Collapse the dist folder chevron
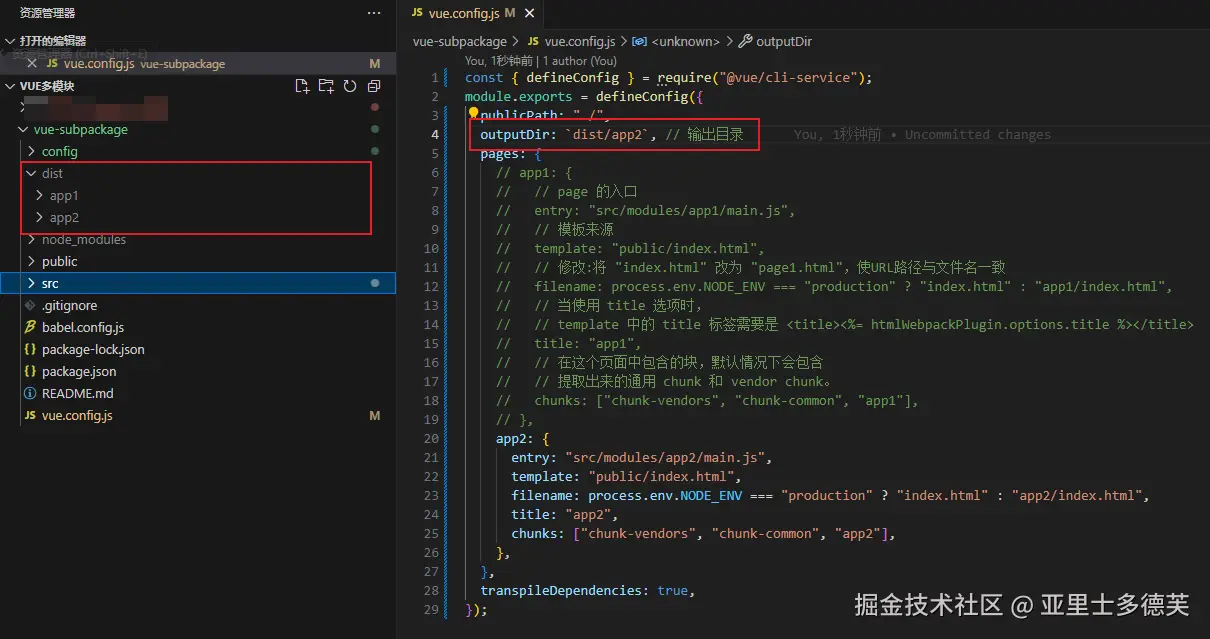 [32, 173]
